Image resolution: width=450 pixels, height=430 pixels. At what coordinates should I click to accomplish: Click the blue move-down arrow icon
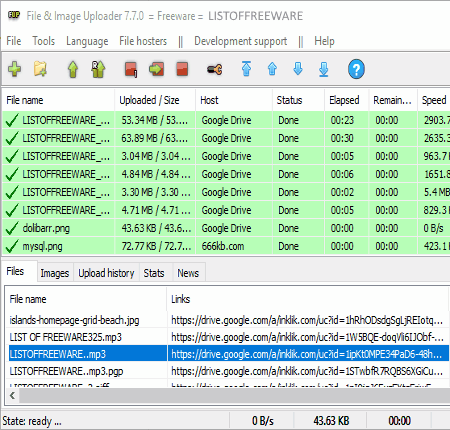click(298, 69)
